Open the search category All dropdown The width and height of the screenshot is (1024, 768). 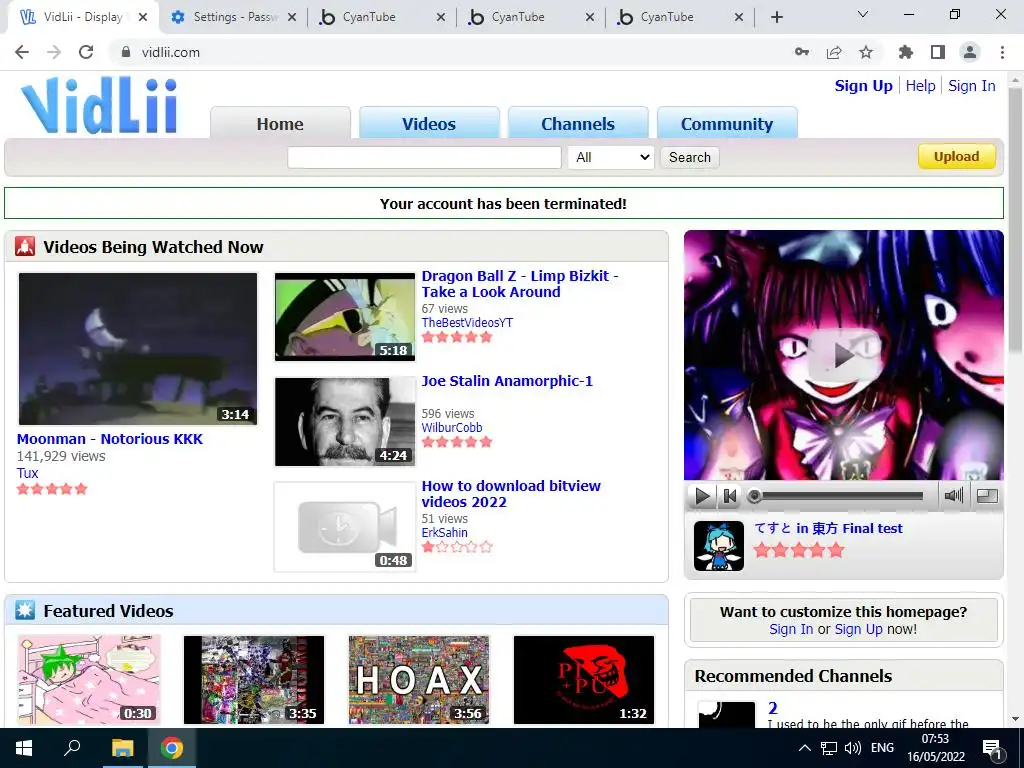611,157
